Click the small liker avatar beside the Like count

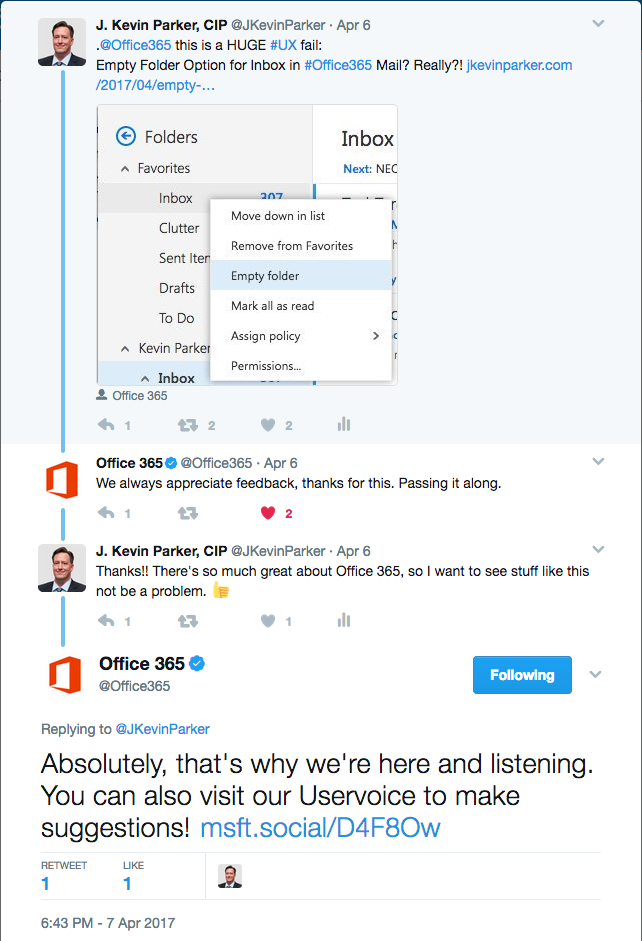(x=230, y=876)
